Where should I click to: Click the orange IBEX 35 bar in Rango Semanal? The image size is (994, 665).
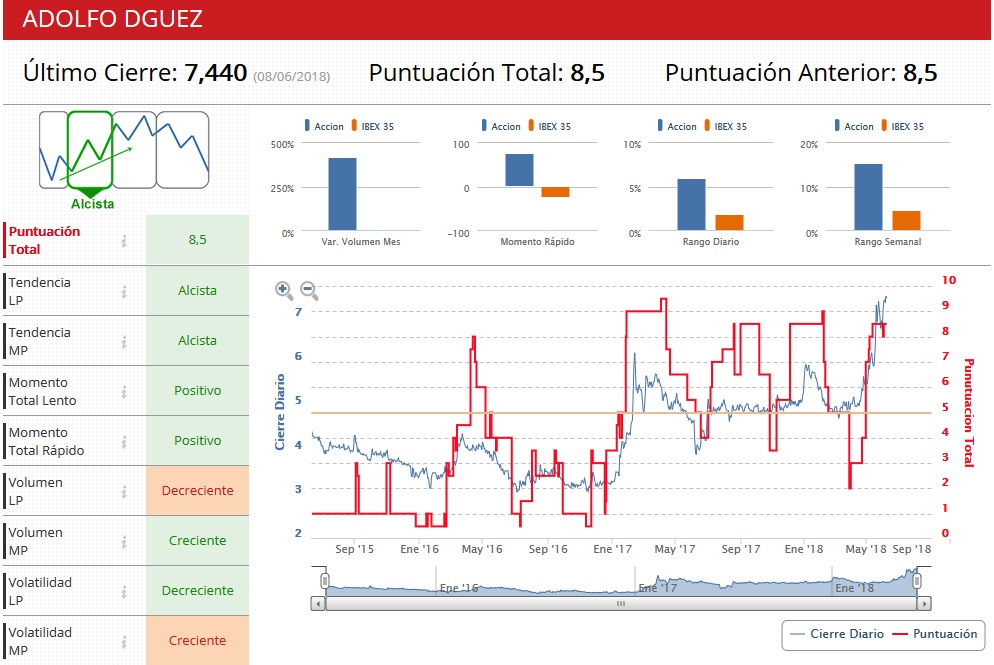coord(907,221)
